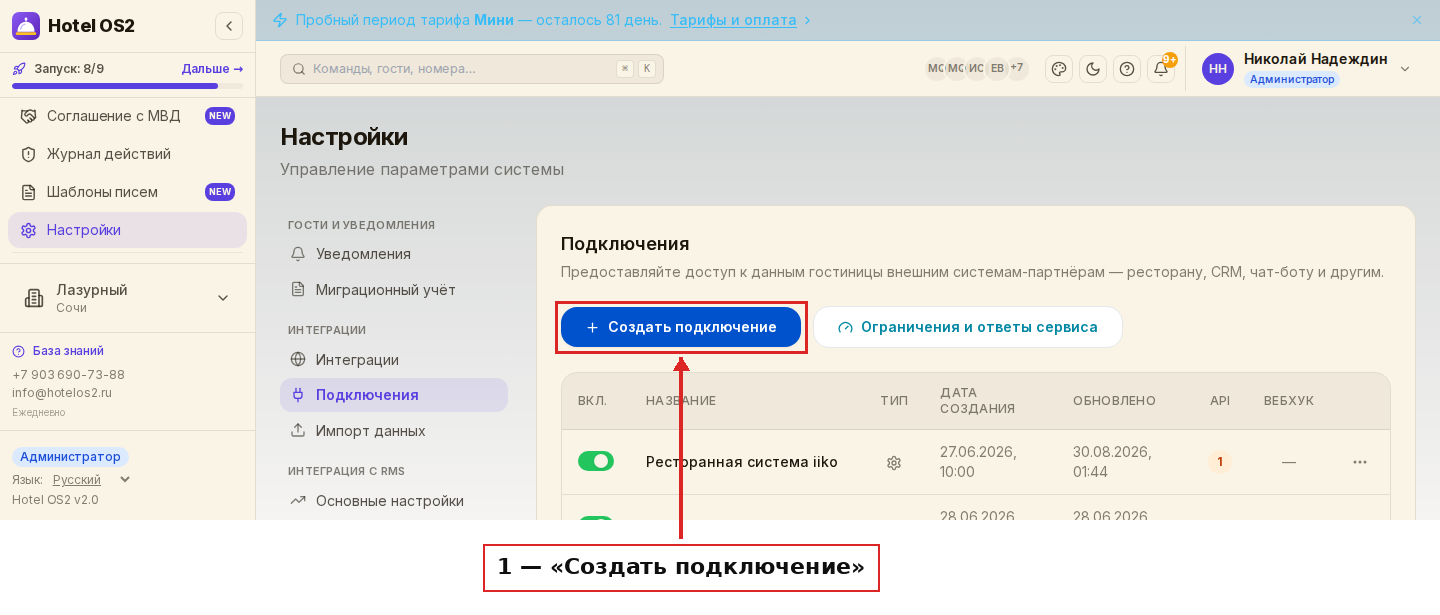Open Уведомления settings section
The height and width of the screenshot is (615, 1440).
394,254
